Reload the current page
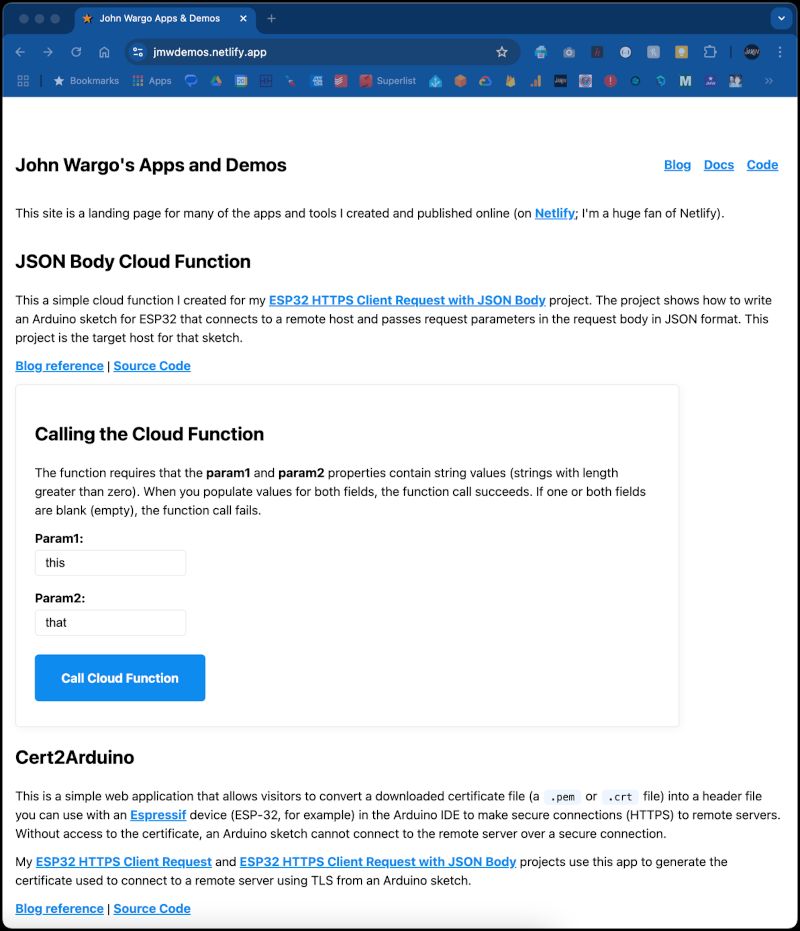 (76, 52)
